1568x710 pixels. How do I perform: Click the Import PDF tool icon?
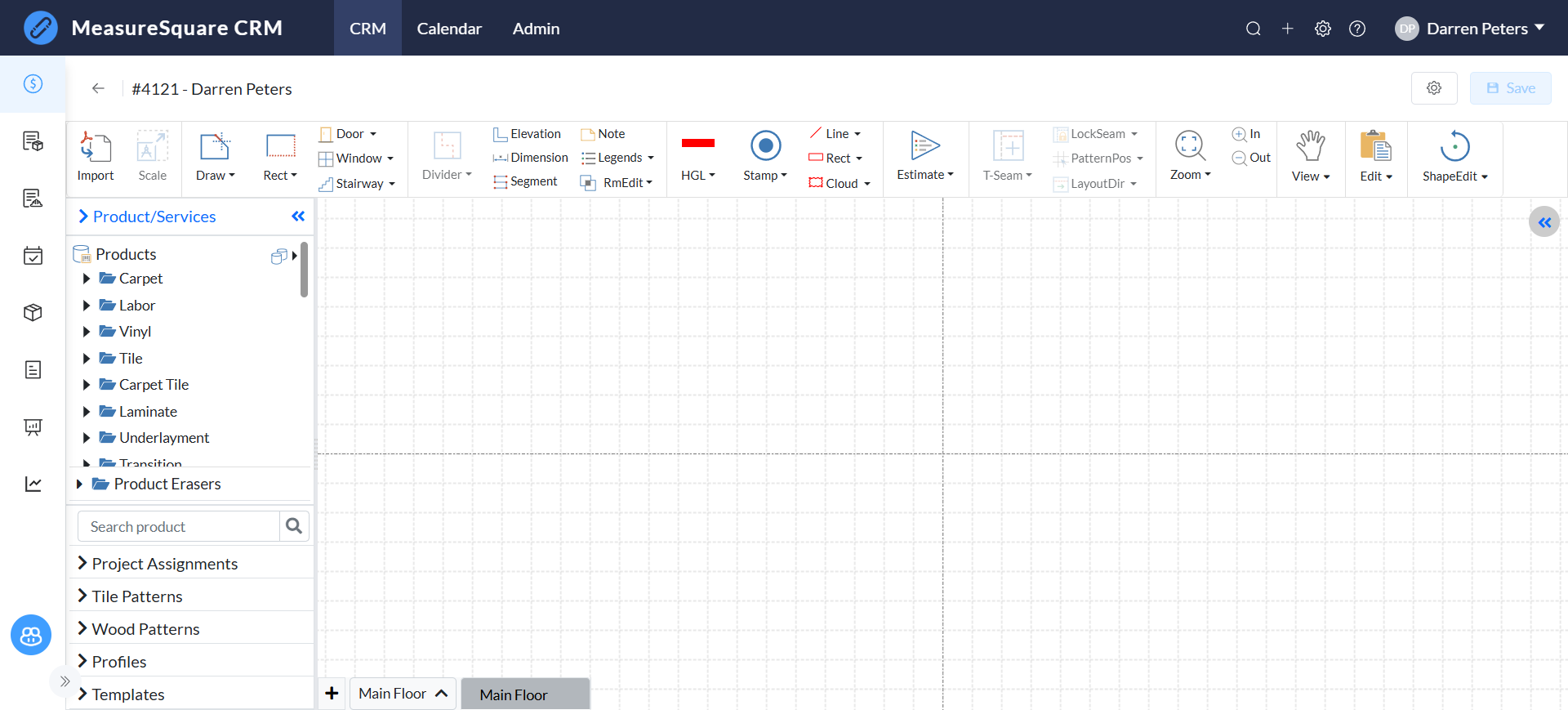click(96, 147)
